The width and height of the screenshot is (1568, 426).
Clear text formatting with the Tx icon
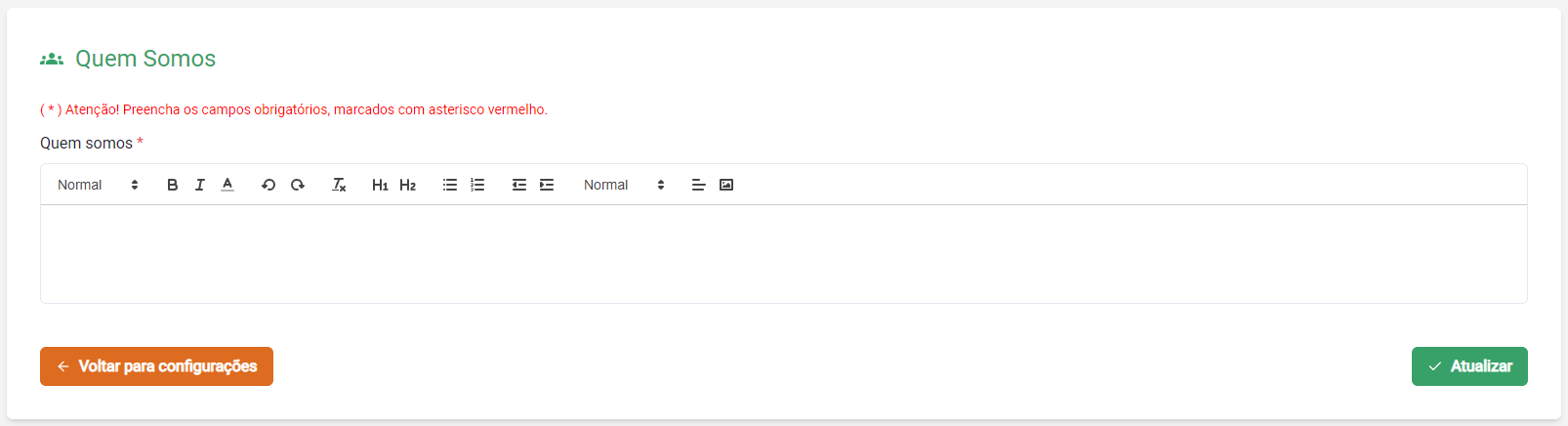point(339,185)
